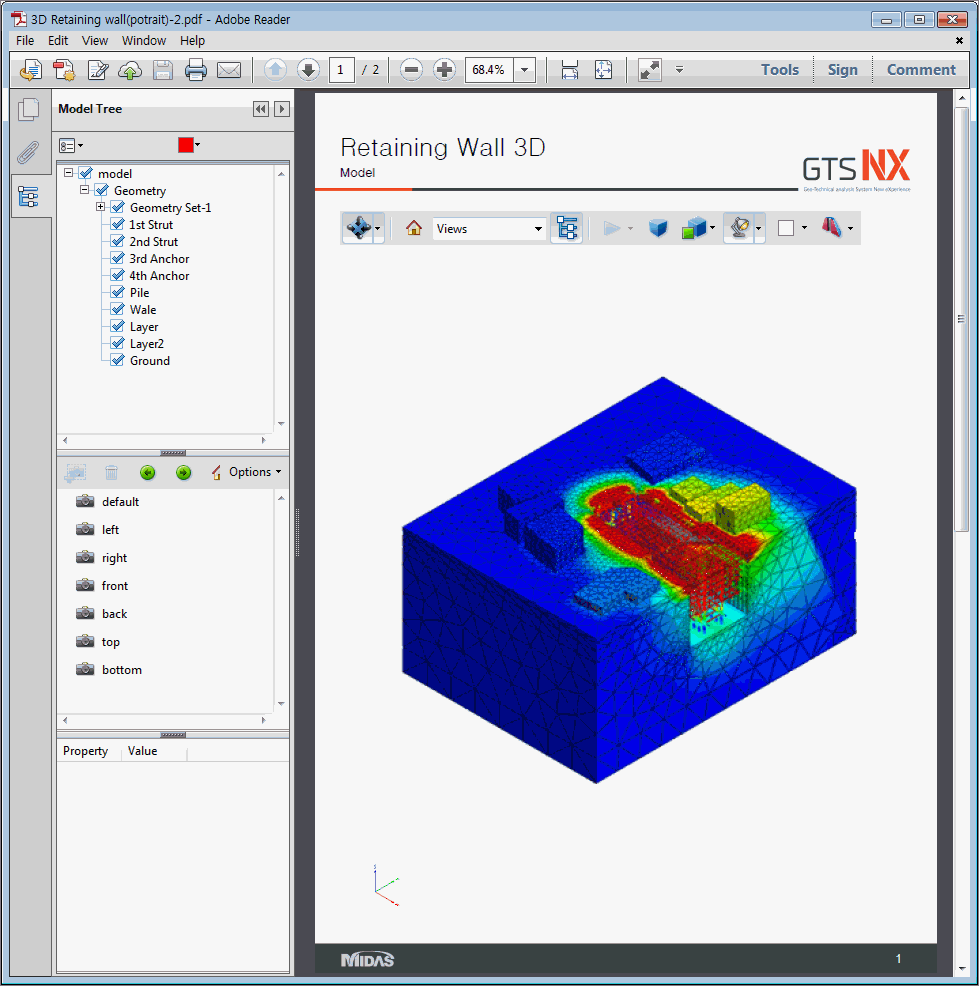The image size is (979, 986).
Task: Open the Window menu
Action: (x=144, y=41)
